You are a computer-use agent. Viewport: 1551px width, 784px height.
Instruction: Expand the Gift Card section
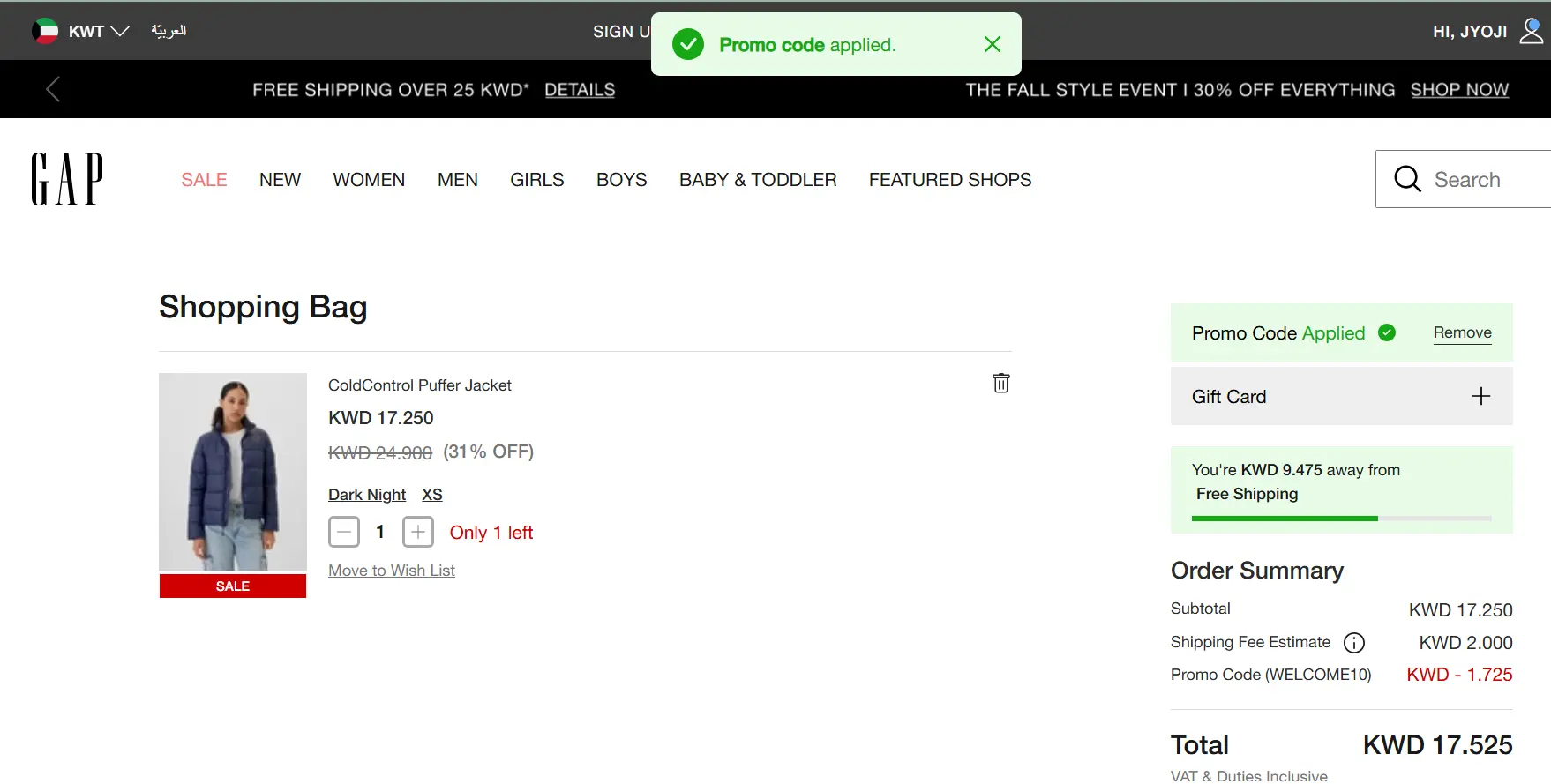[1342, 396]
